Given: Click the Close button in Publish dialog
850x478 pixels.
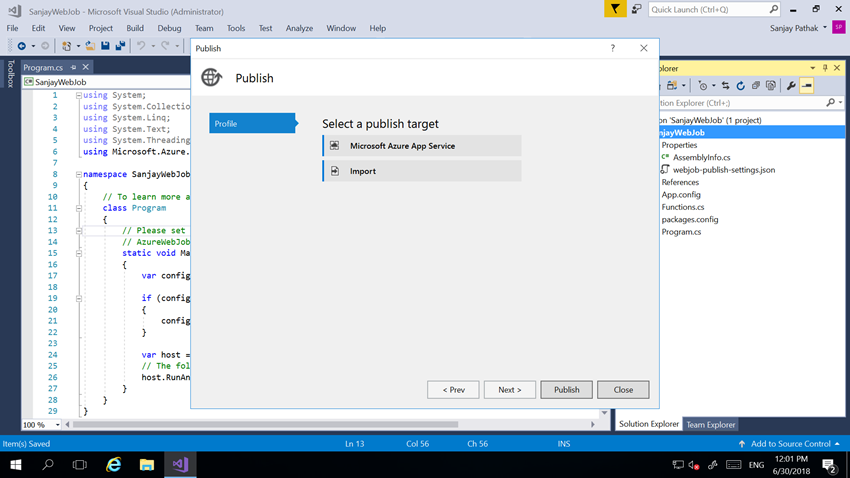Looking at the screenshot, I should pos(623,390).
